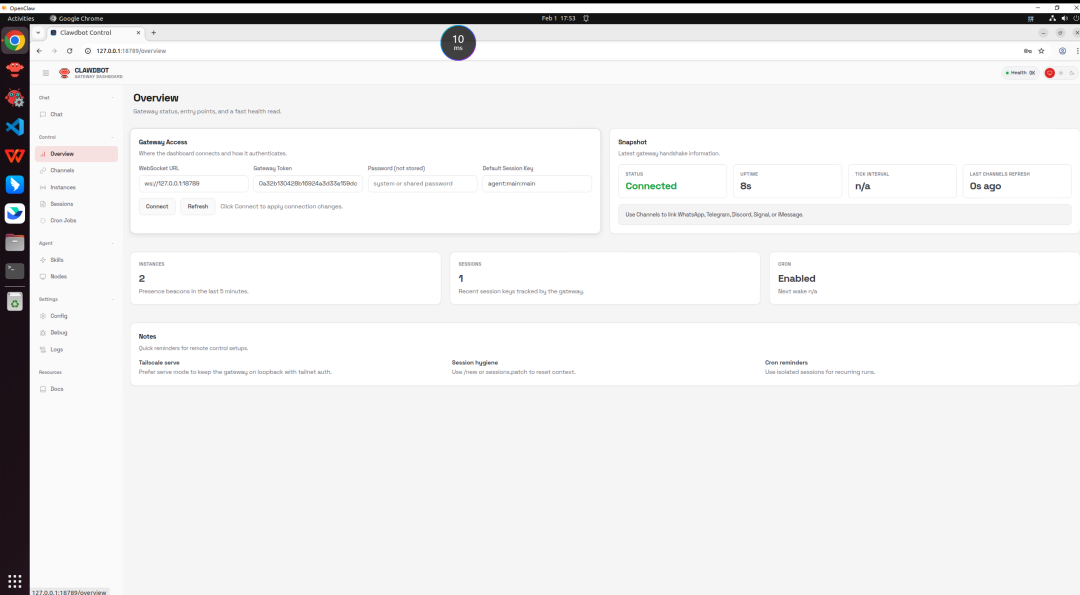Click the Connect button
Screen dimensions: 1080x595
click(x=157, y=207)
